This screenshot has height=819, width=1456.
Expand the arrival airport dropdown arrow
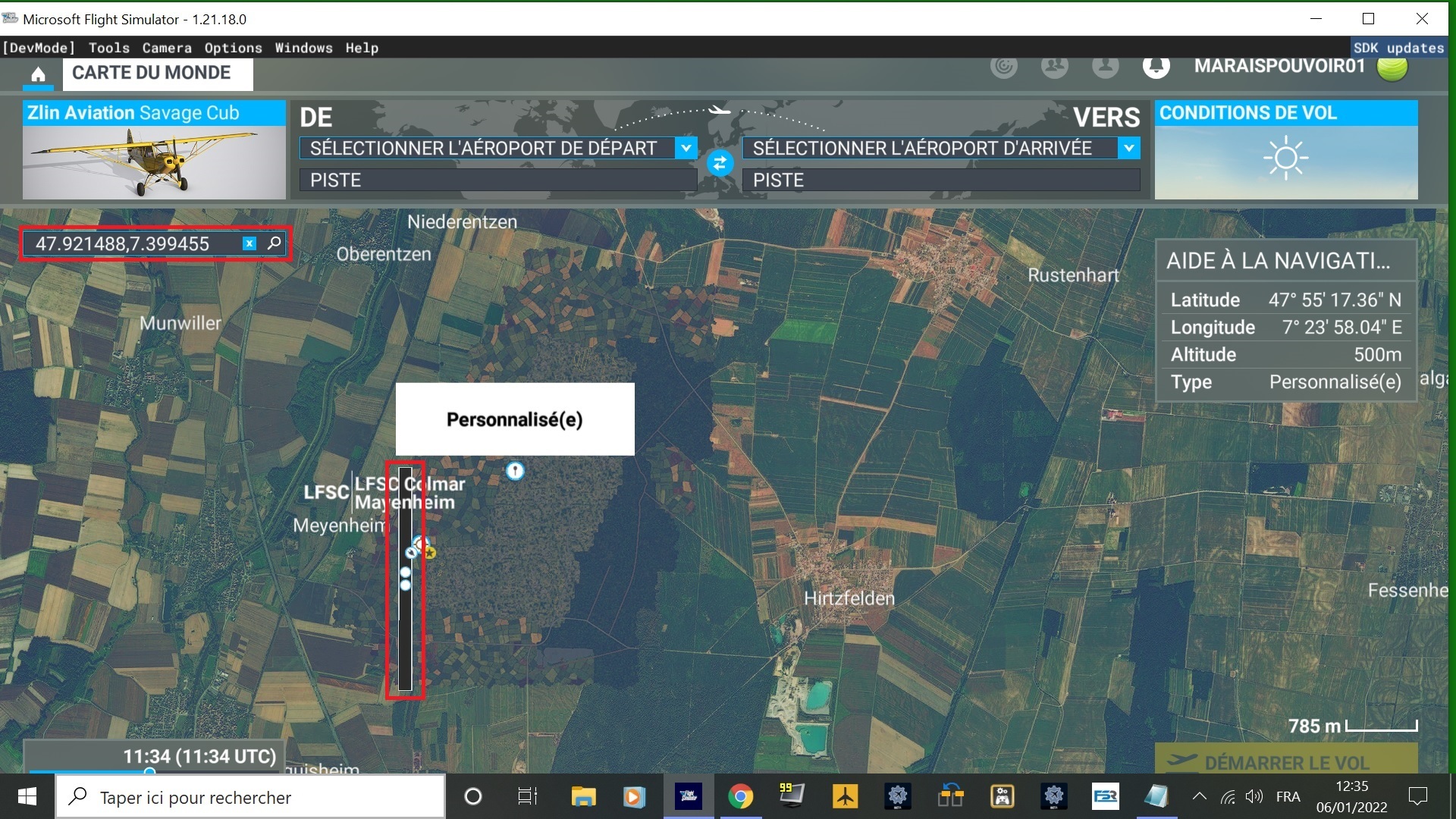coord(1128,148)
